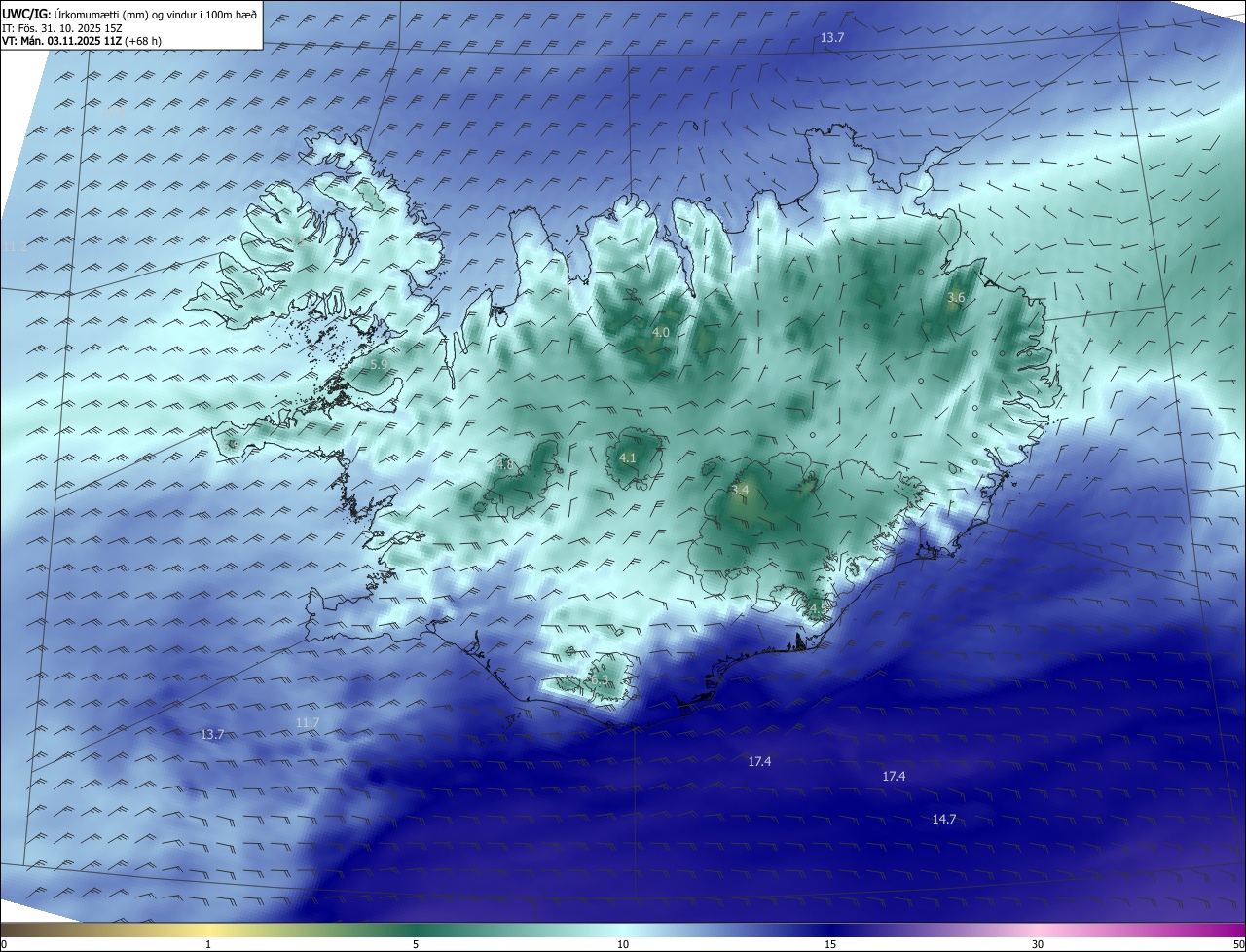Viewport: 1246px width, 952px height.
Task: Click the color scale tick label '1'
Action: [x=208, y=944]
